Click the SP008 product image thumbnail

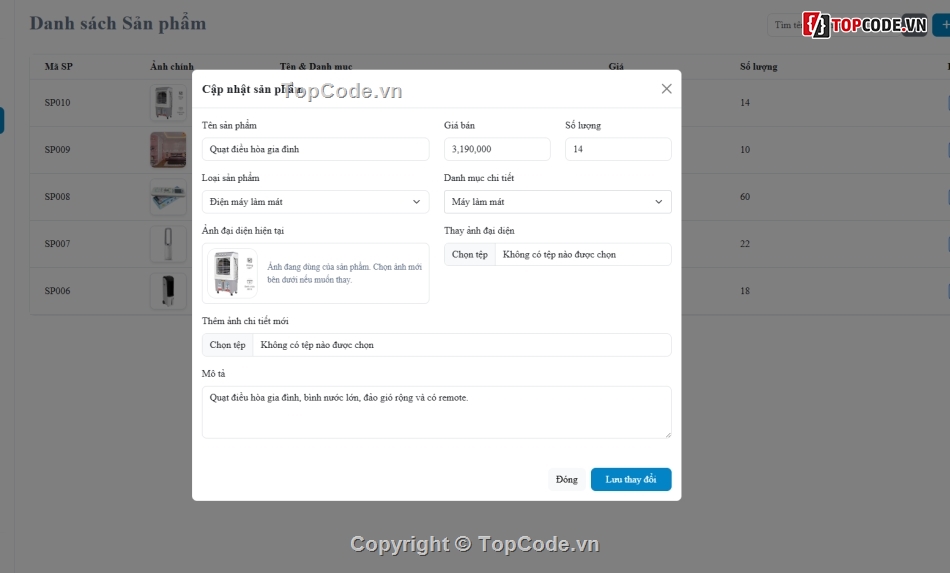point(168,197)
